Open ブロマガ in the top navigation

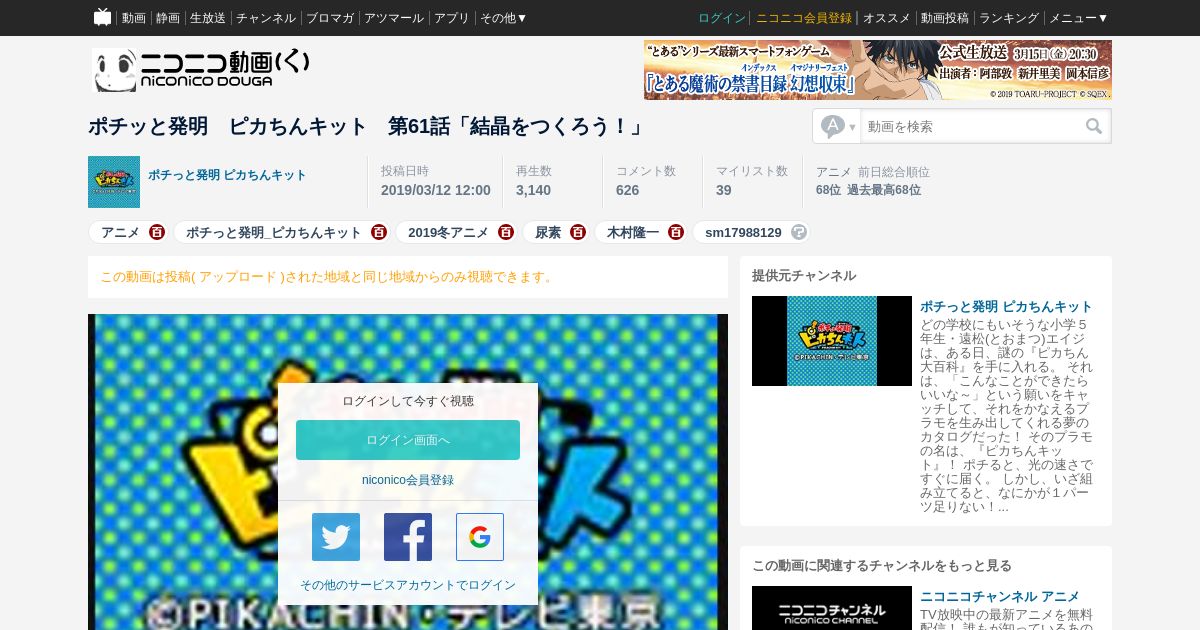coord(330,18)
